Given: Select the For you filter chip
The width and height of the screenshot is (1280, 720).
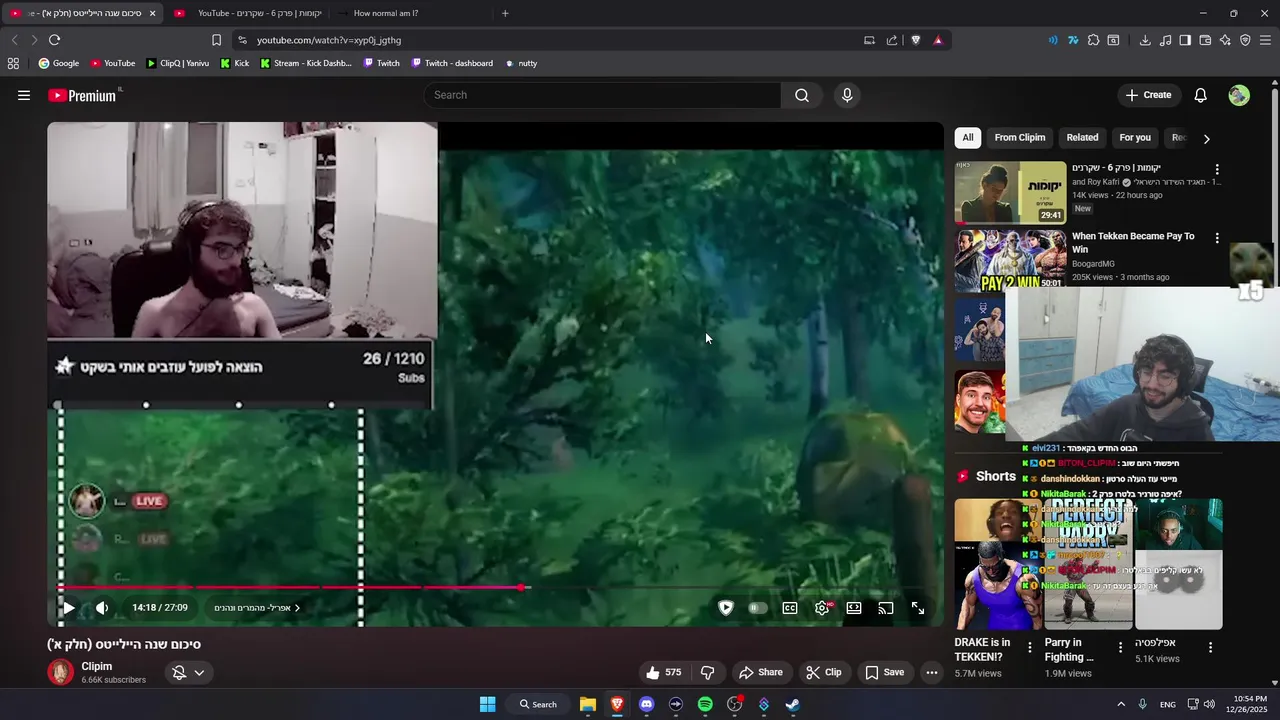Looking at the screenshot, I should 1135,138.
